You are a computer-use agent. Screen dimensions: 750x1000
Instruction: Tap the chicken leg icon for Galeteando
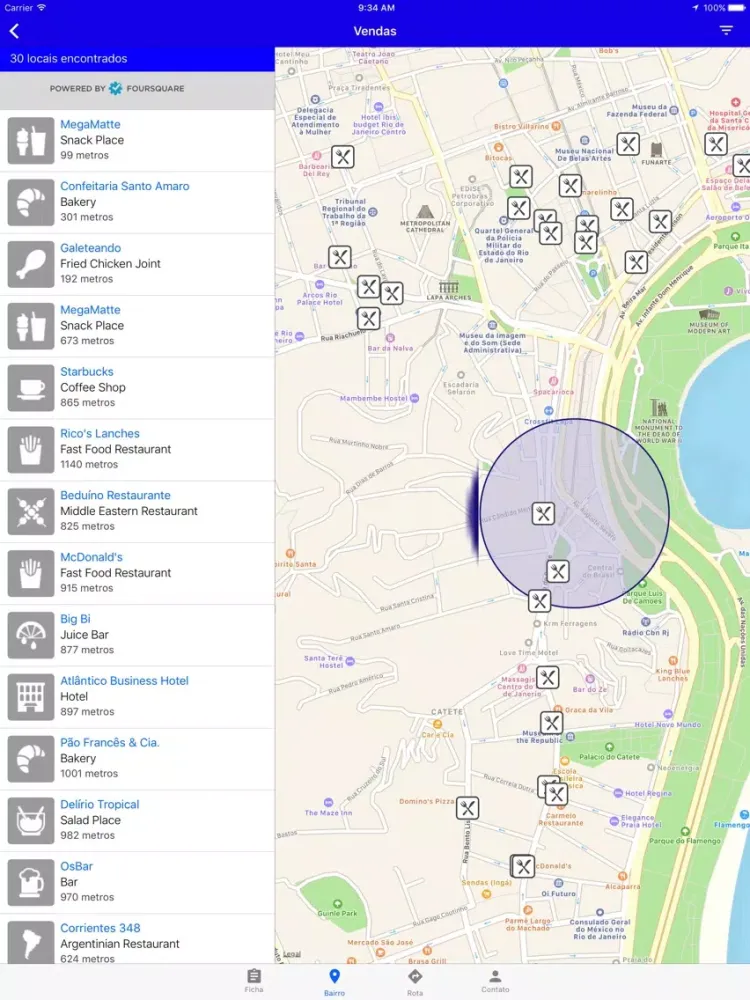coord(31,264)
